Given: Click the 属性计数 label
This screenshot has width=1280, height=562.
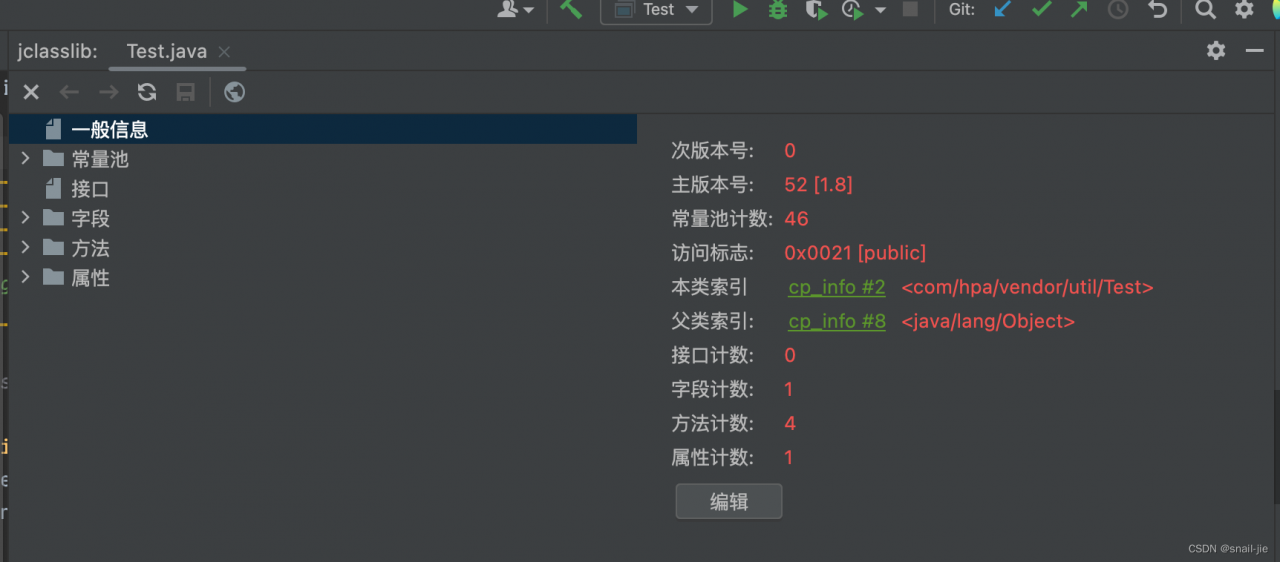Looking at the screenshot, I should [x=713, y=457].
